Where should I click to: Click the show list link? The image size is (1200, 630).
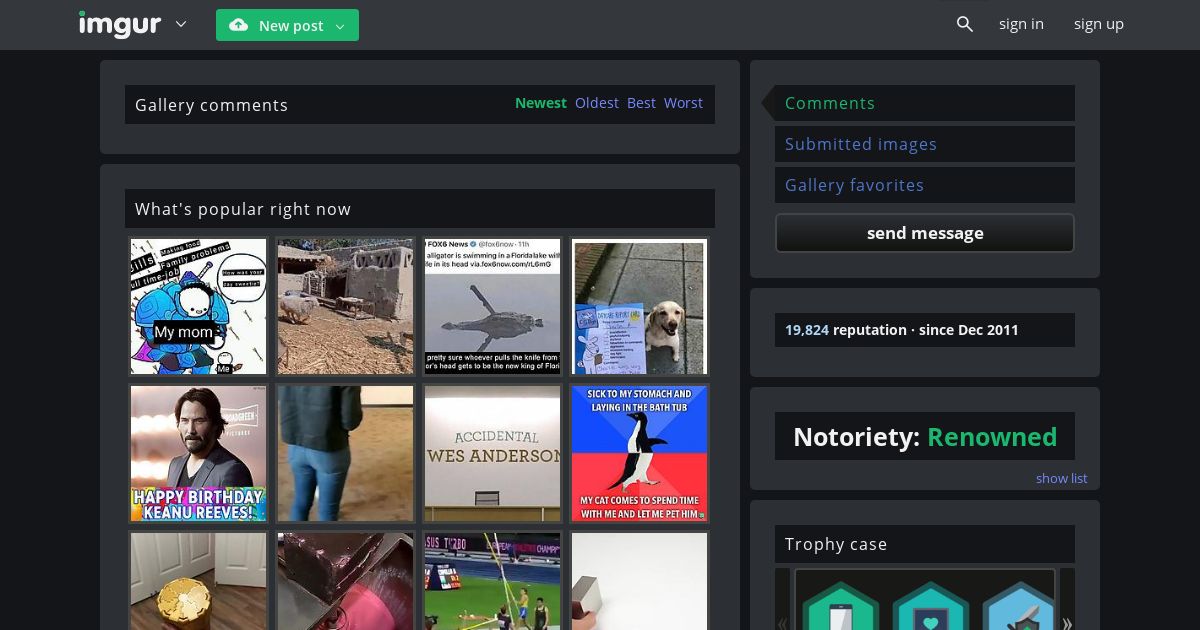[x=1061, y=478]
